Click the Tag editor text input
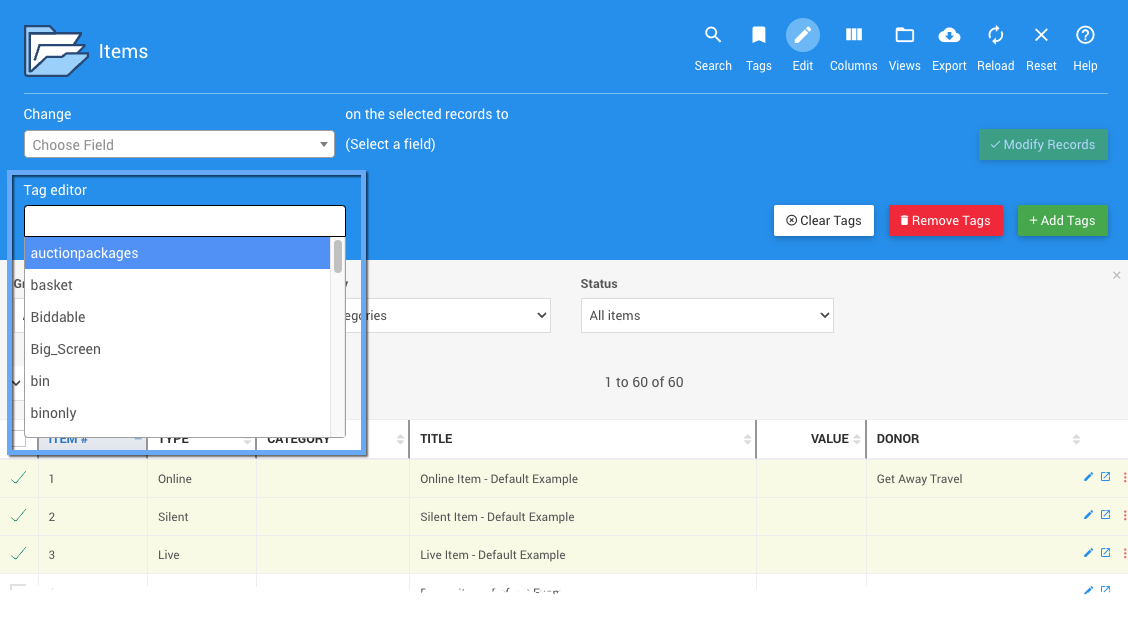The width and height of the screenshot is (1128, 619). tap(185, 221)
